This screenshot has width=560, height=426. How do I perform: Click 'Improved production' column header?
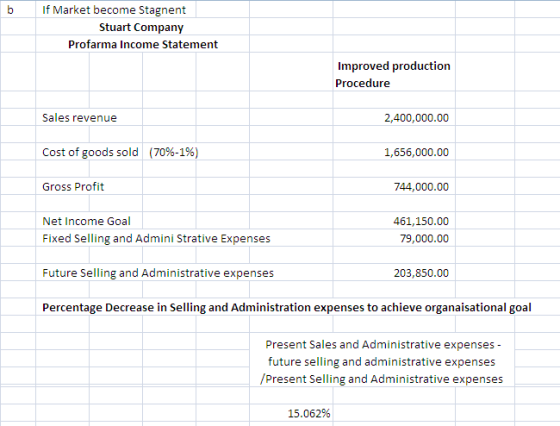[x=394, y=66]
